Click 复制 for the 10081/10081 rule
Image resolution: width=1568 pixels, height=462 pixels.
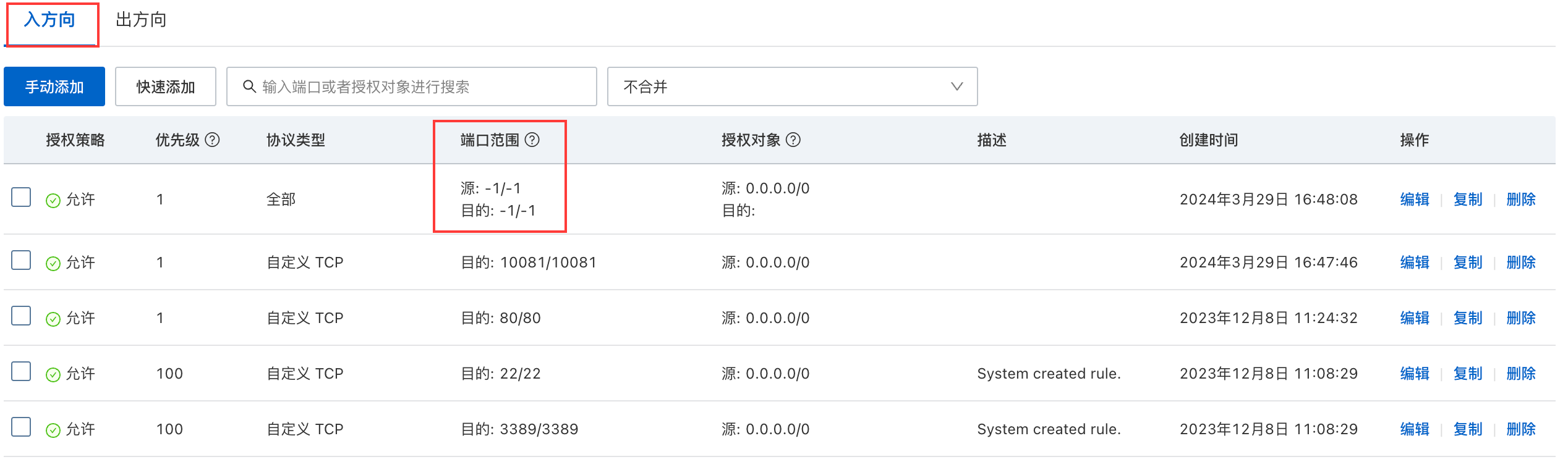pyautogui.click(x=1467, y=262)
